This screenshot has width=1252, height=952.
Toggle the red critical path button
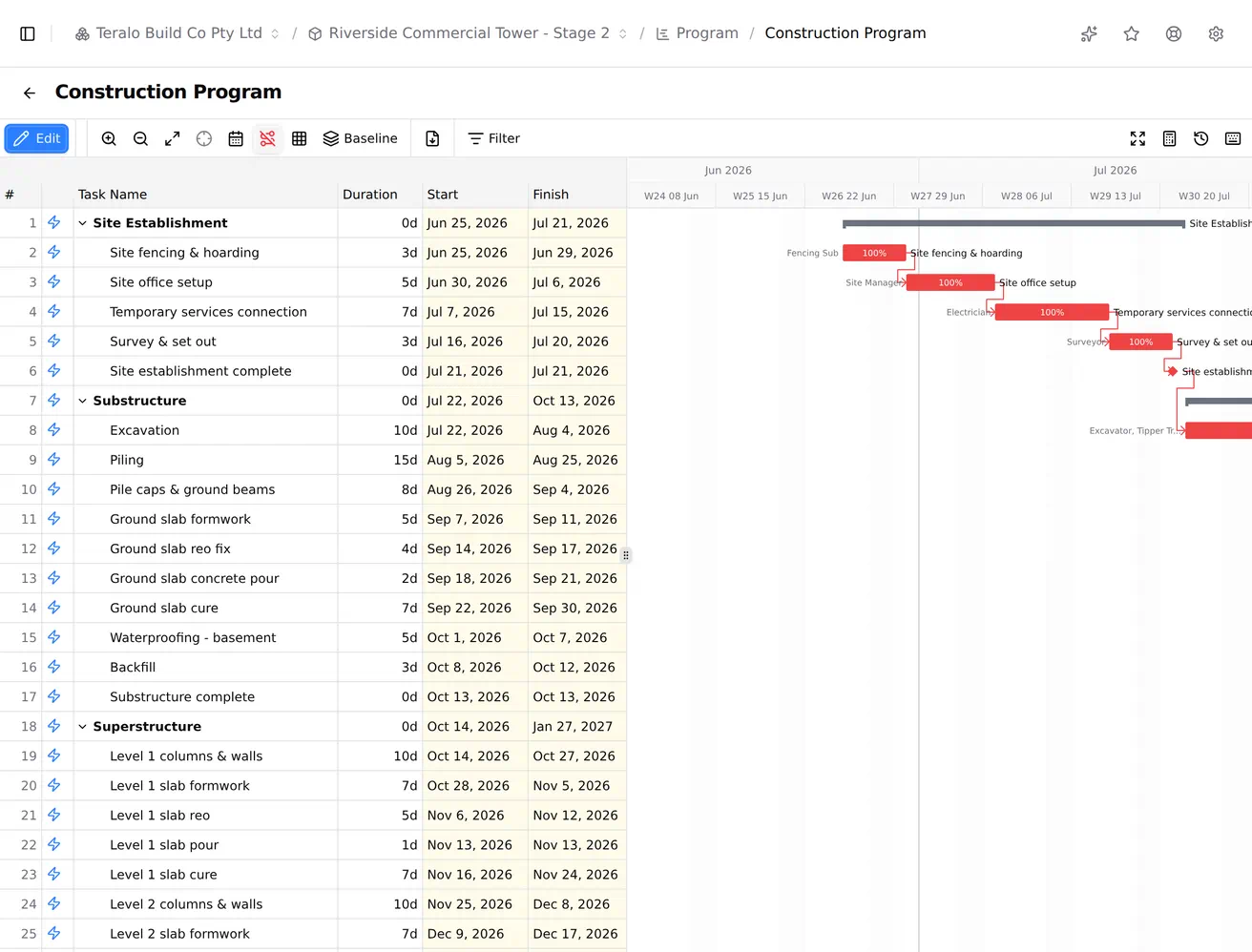coord(267,138)
